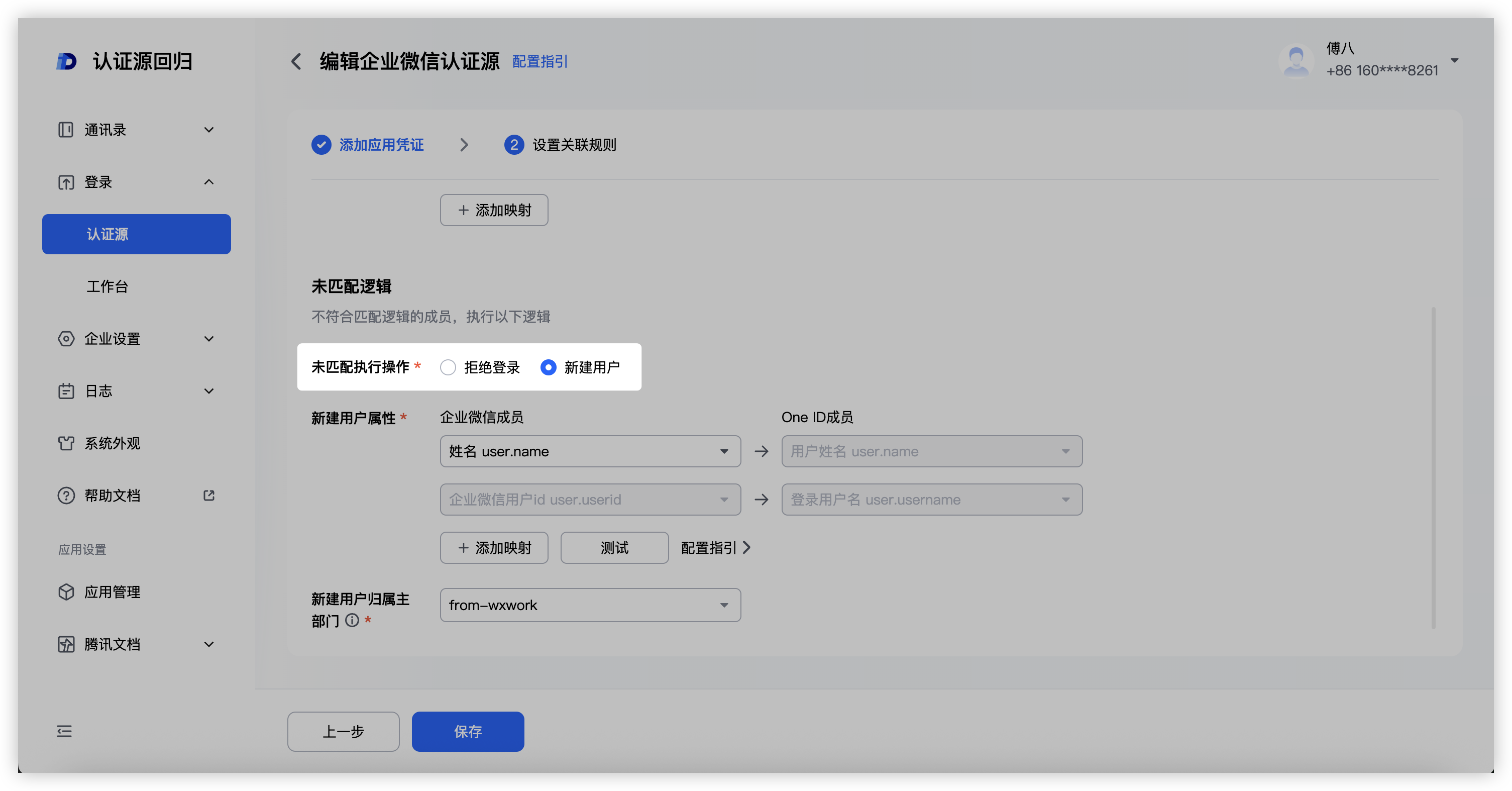The height and width of the screenshot is (791, 1512).
Task: Click the user avatar in top right
Action: (1296, 60)
